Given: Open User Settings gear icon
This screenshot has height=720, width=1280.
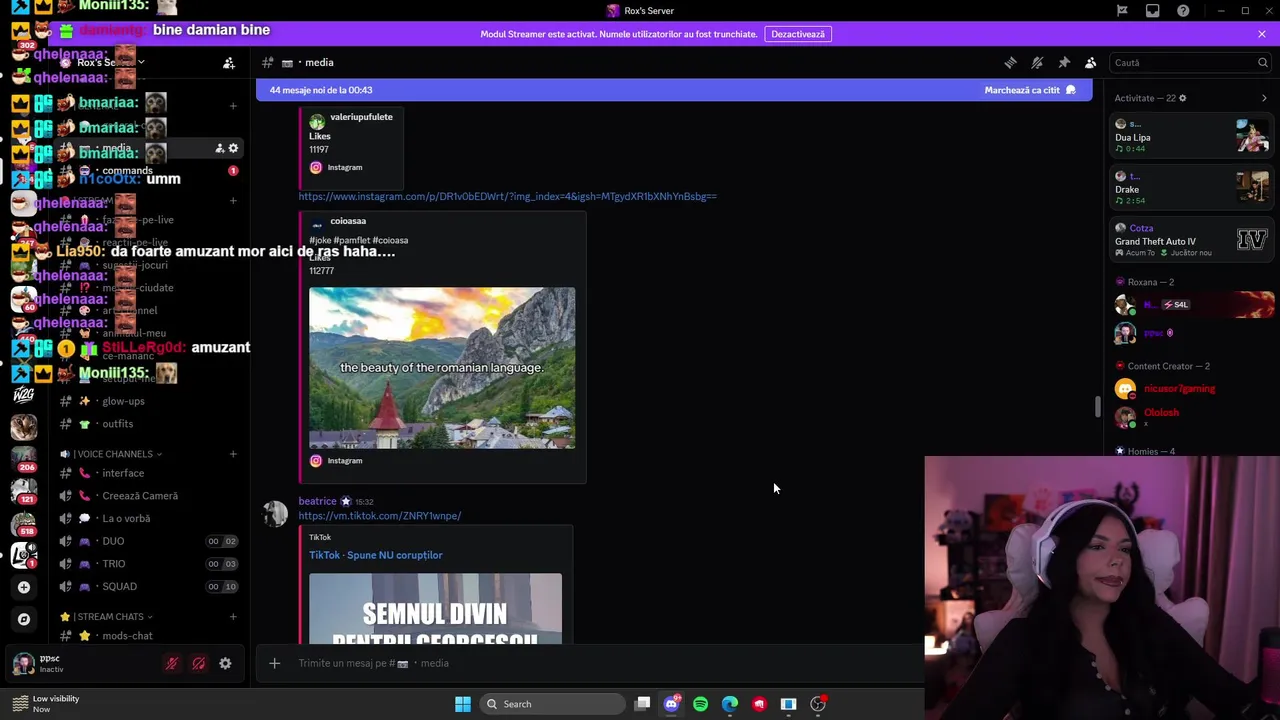Looking at the screenshot, I should click(225, 663).
